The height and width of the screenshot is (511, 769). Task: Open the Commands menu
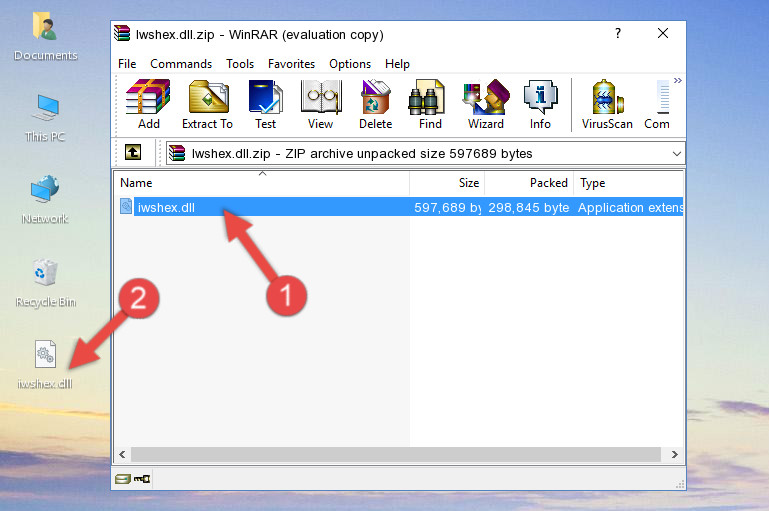click(x=181, y=64)
